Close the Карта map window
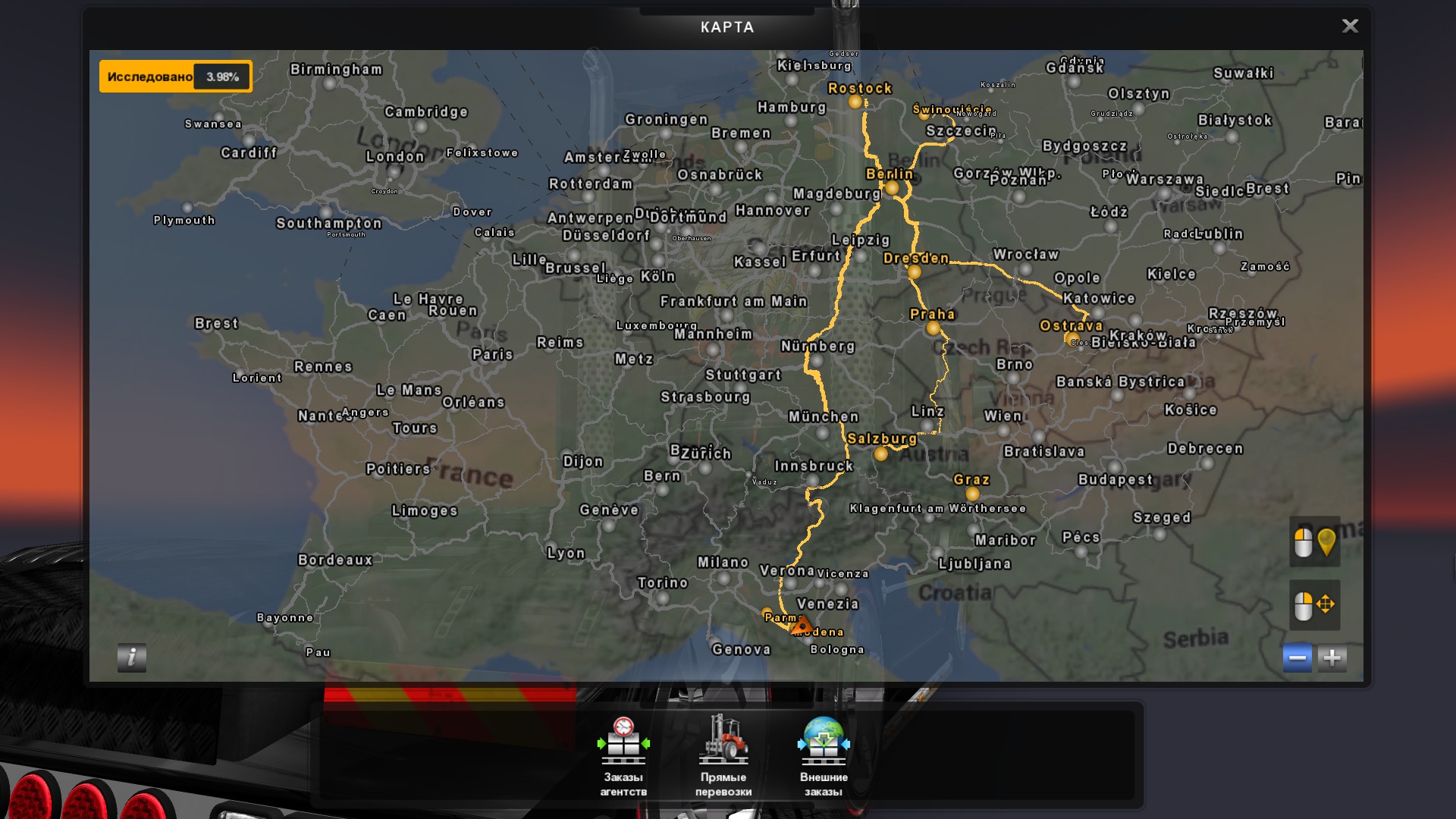1456x819 pixels. (1350, 26)
